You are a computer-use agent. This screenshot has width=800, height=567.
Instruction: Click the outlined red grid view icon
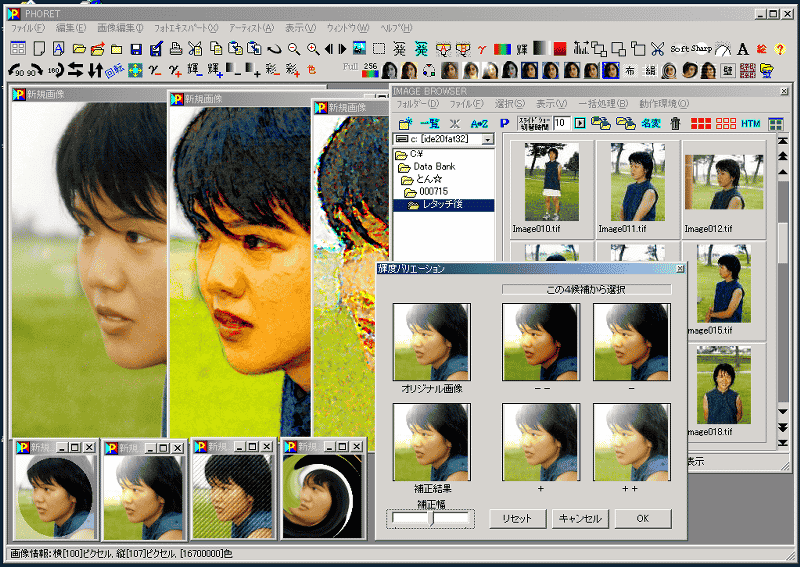[x=726, y=123]
